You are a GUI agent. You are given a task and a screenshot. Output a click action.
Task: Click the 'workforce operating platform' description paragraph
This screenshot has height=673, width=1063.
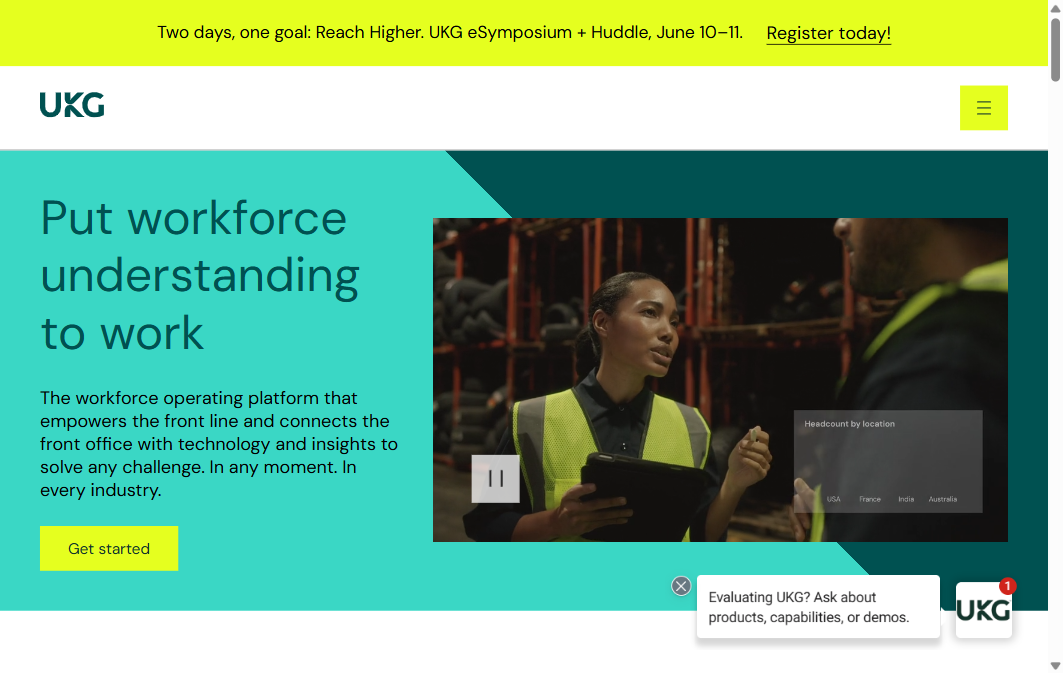(x=219, y=444)
